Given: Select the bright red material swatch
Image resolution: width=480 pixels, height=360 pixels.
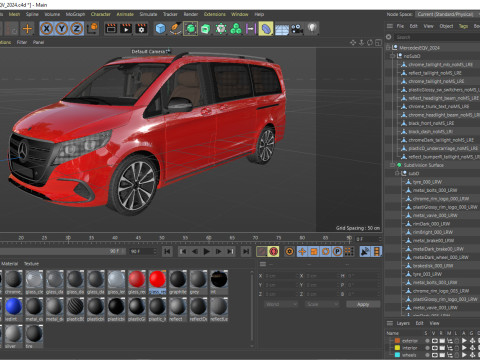Looking at the screenshot, I should point(157,279).
